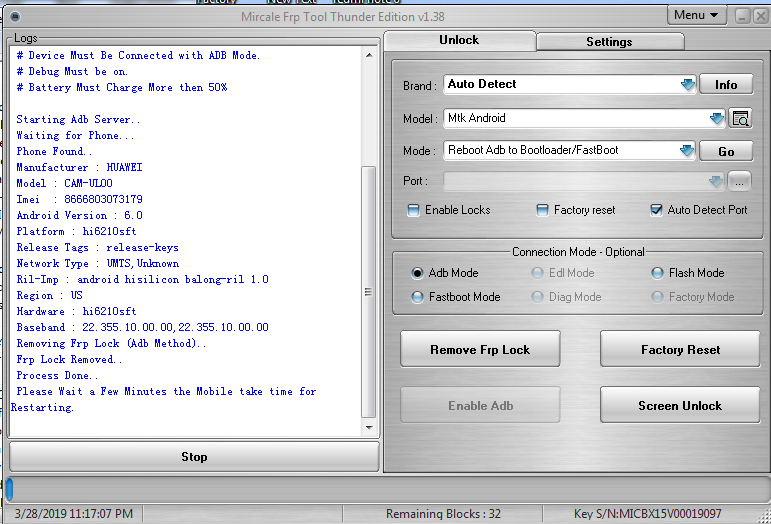Close the Miracle Frp Tool window
This screenshot has width=771, height=524.
(761, 16)
